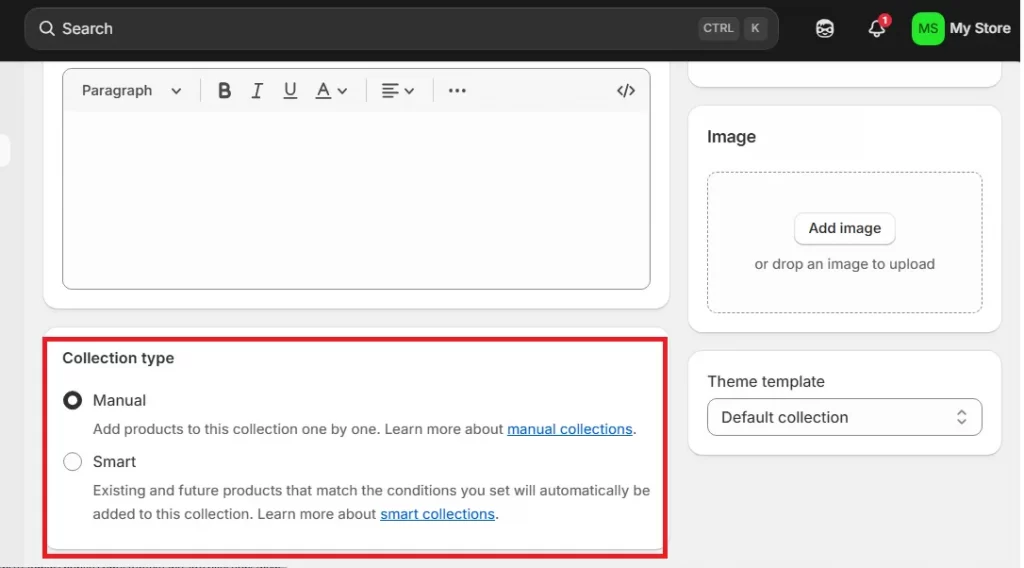
Task: Open the text color picker
Action: 331,91
